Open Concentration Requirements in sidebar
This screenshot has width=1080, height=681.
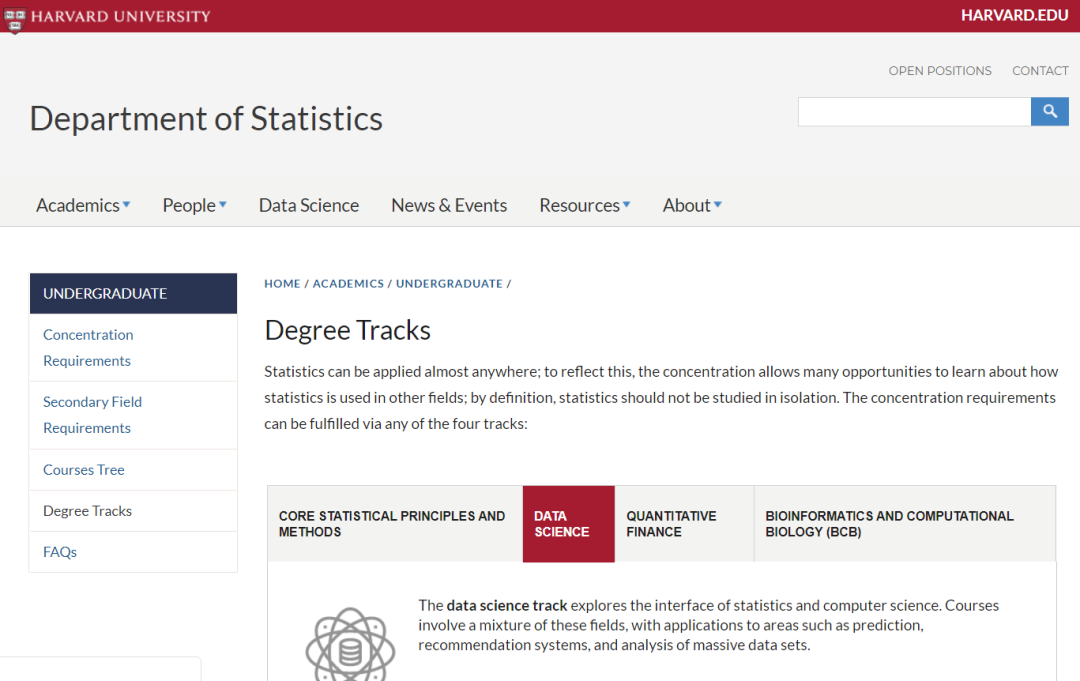88,347
